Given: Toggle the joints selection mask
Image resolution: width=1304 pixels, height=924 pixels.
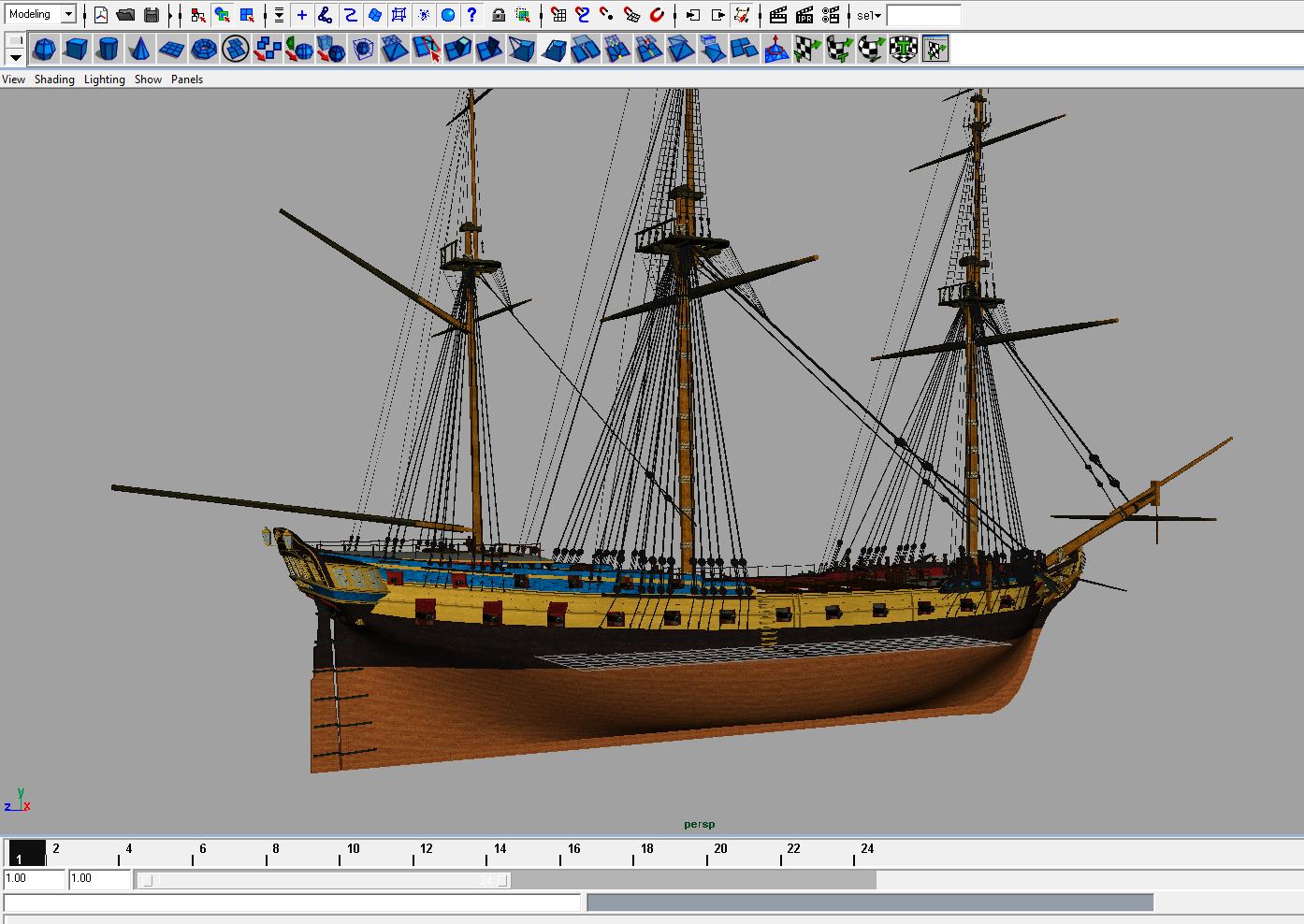Looking at the screenshot, I should [326, 15].
